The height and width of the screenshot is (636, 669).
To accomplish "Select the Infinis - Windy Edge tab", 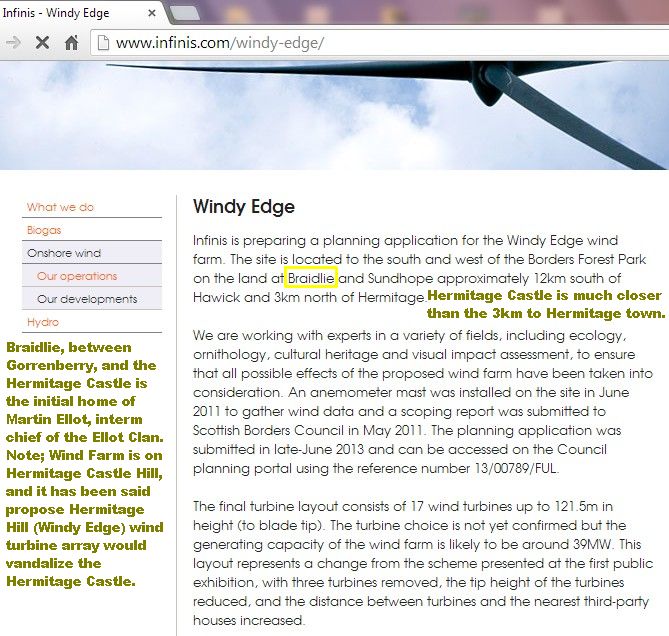I will [x=81, y=13].
